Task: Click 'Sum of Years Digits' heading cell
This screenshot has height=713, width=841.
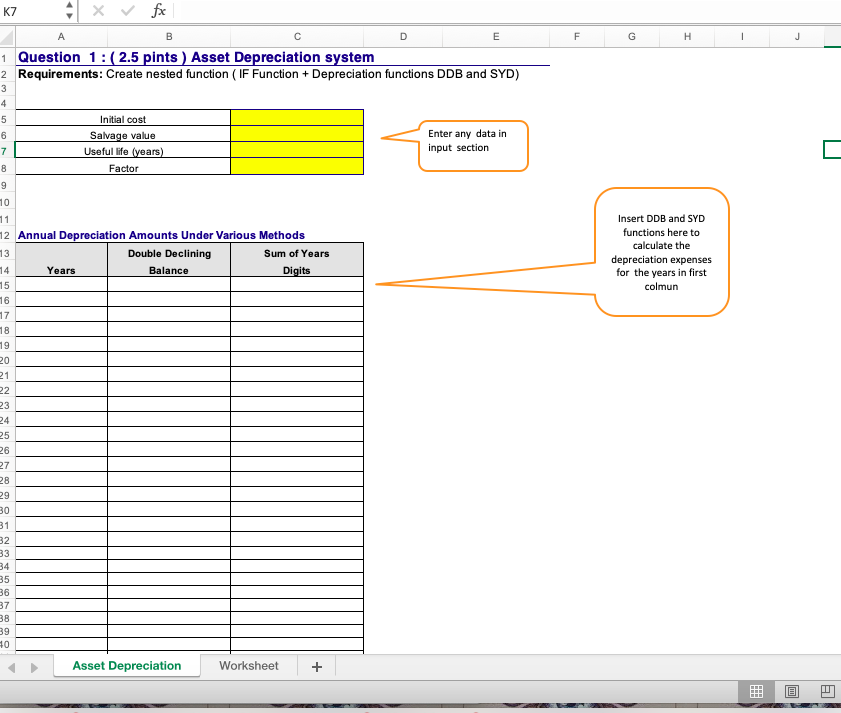Action: (x=297, y=260)
